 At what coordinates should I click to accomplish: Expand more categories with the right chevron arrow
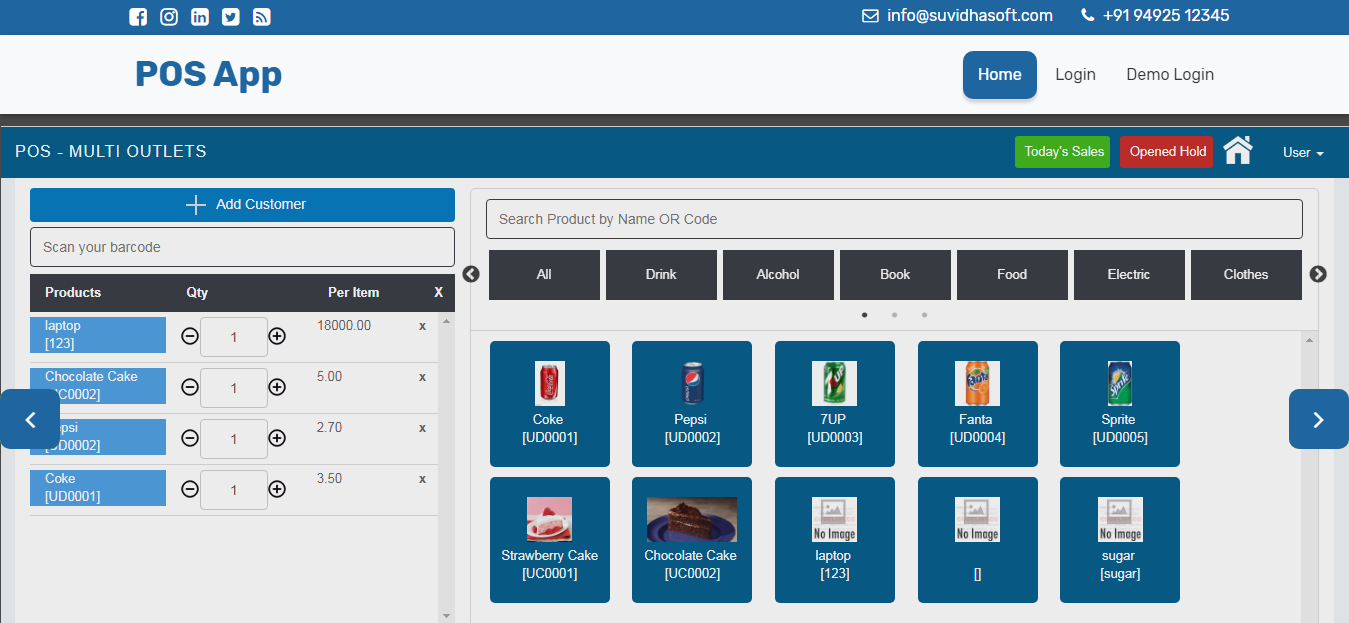click(x=1318, y=273)
